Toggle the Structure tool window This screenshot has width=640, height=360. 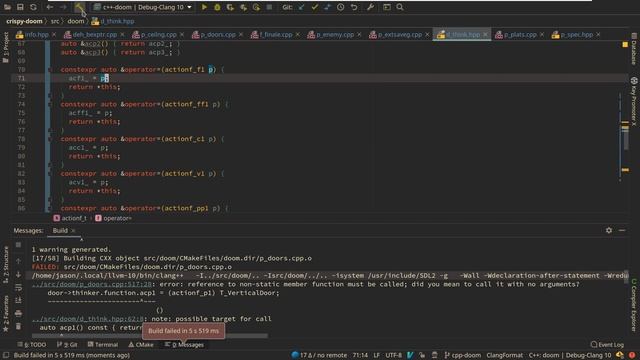point(5,265)
